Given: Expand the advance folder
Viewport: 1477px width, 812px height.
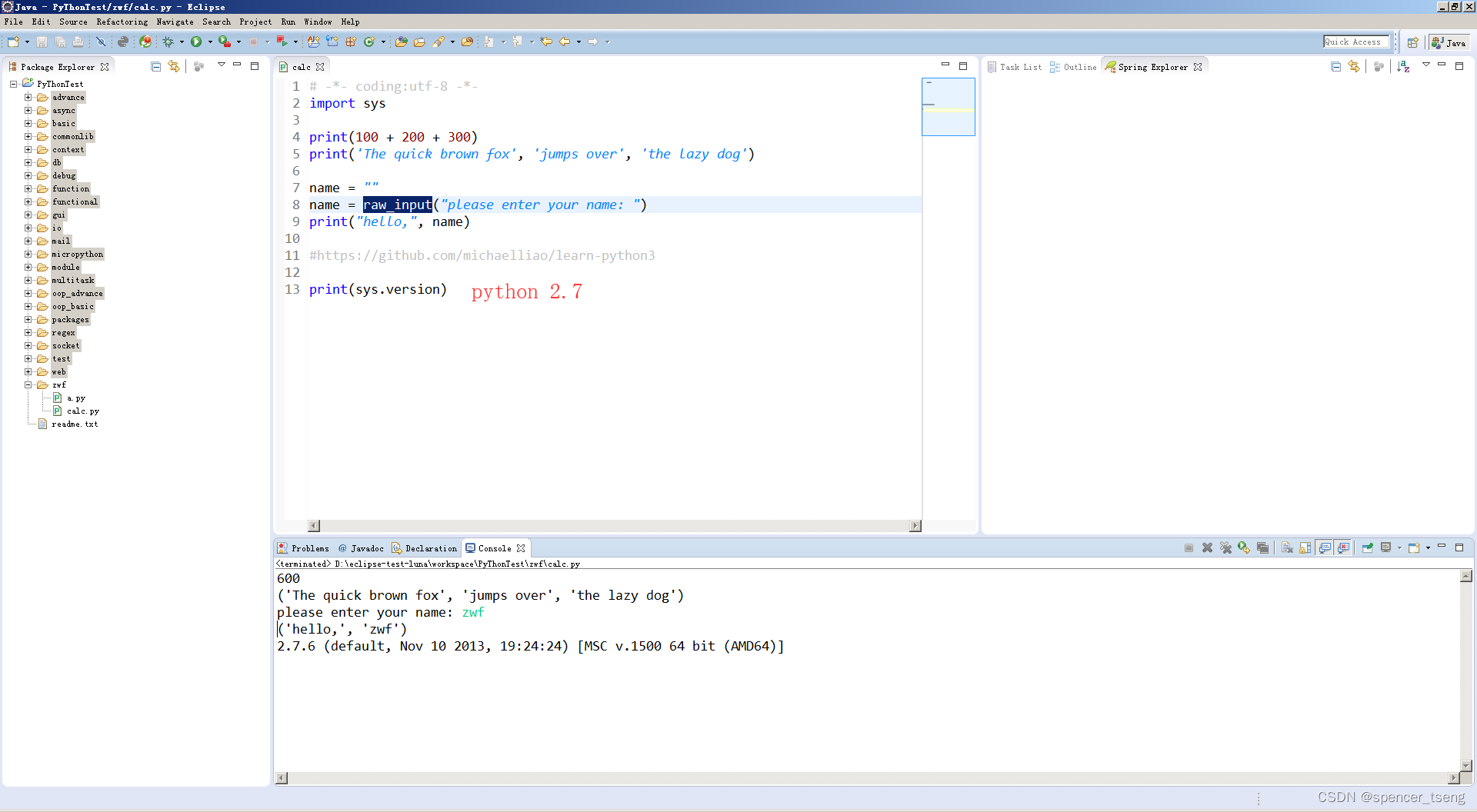Looking at the screenshot, I should coord(28,98).
